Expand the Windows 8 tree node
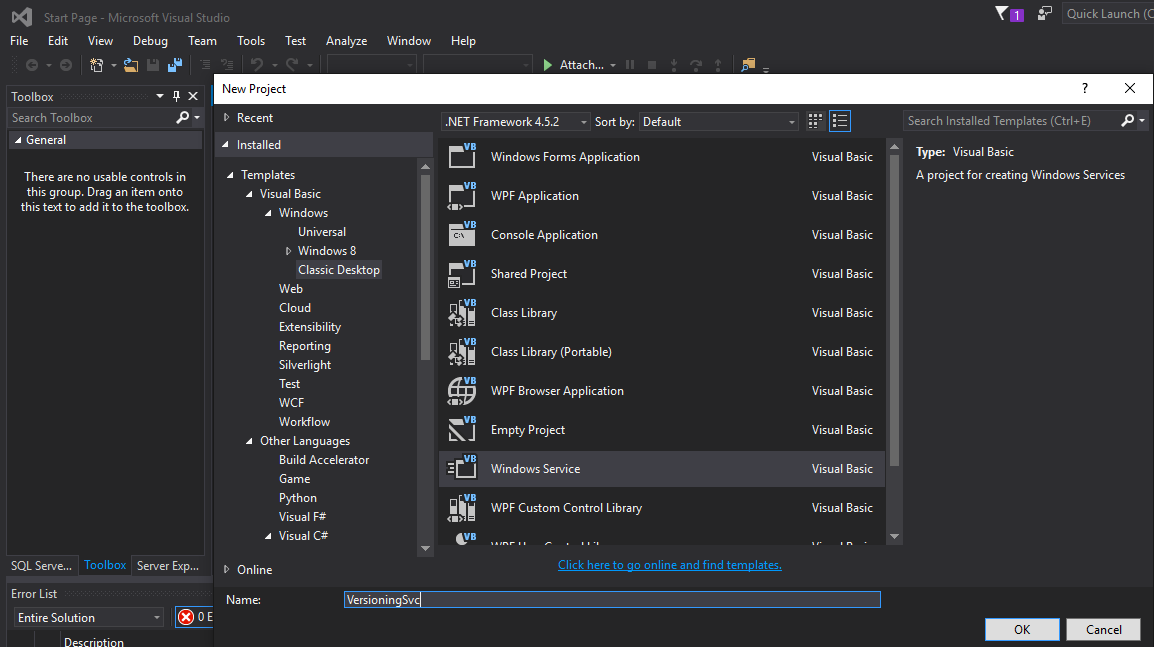Viewport: 1154px width, 647px height. [x=288, y=251]
